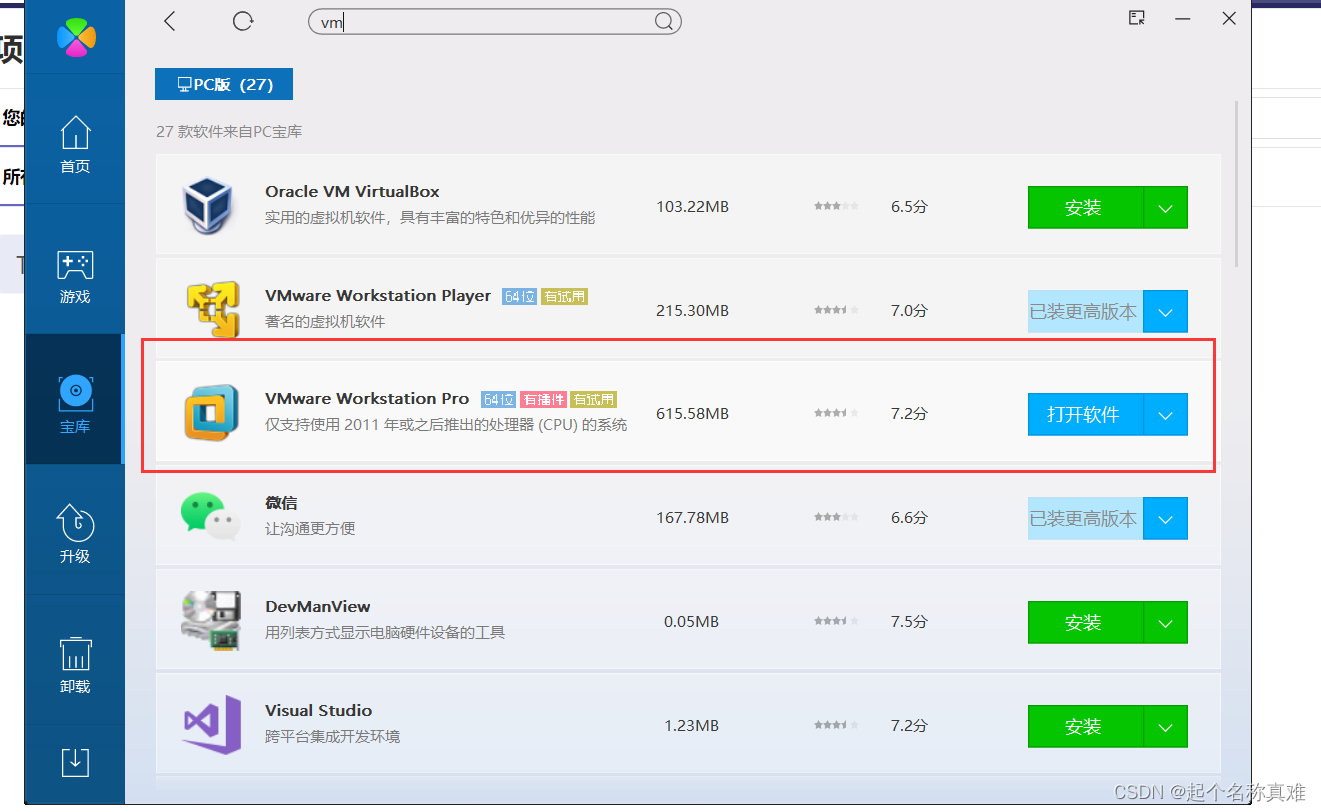The image size is (1321, 812).
Task: Click 已装更高版本 in the 微信 row
Action: point(1085,518)
